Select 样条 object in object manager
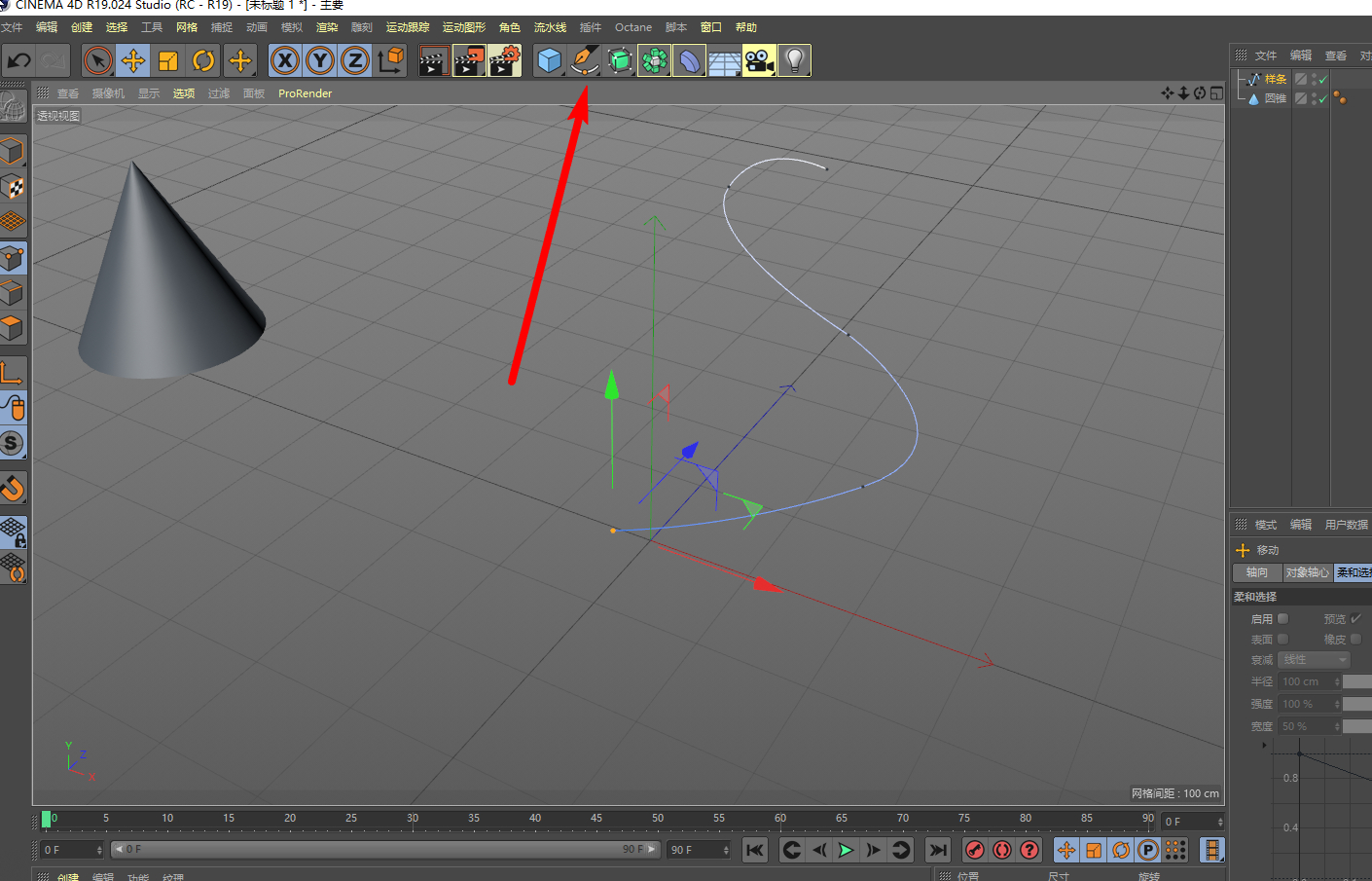This screenshot has height=881, width=1372. tap(1275, 79)
